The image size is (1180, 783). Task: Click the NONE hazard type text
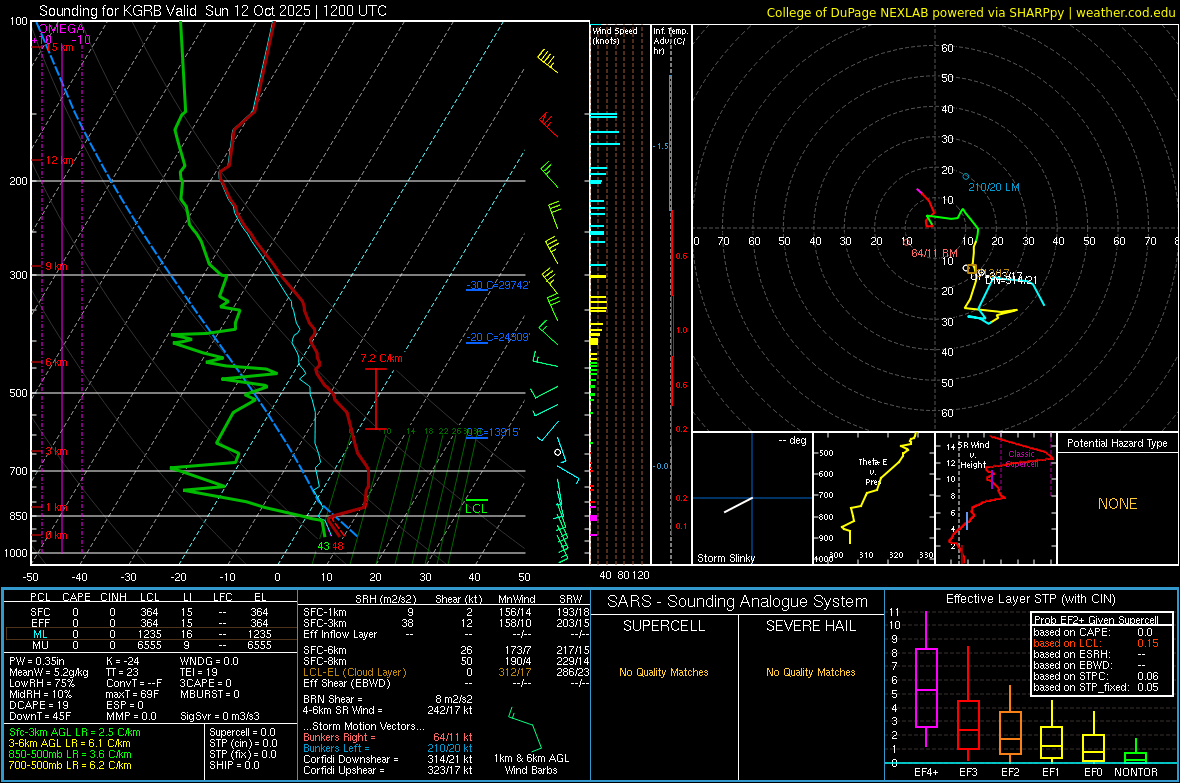(x=1117, y=504)
